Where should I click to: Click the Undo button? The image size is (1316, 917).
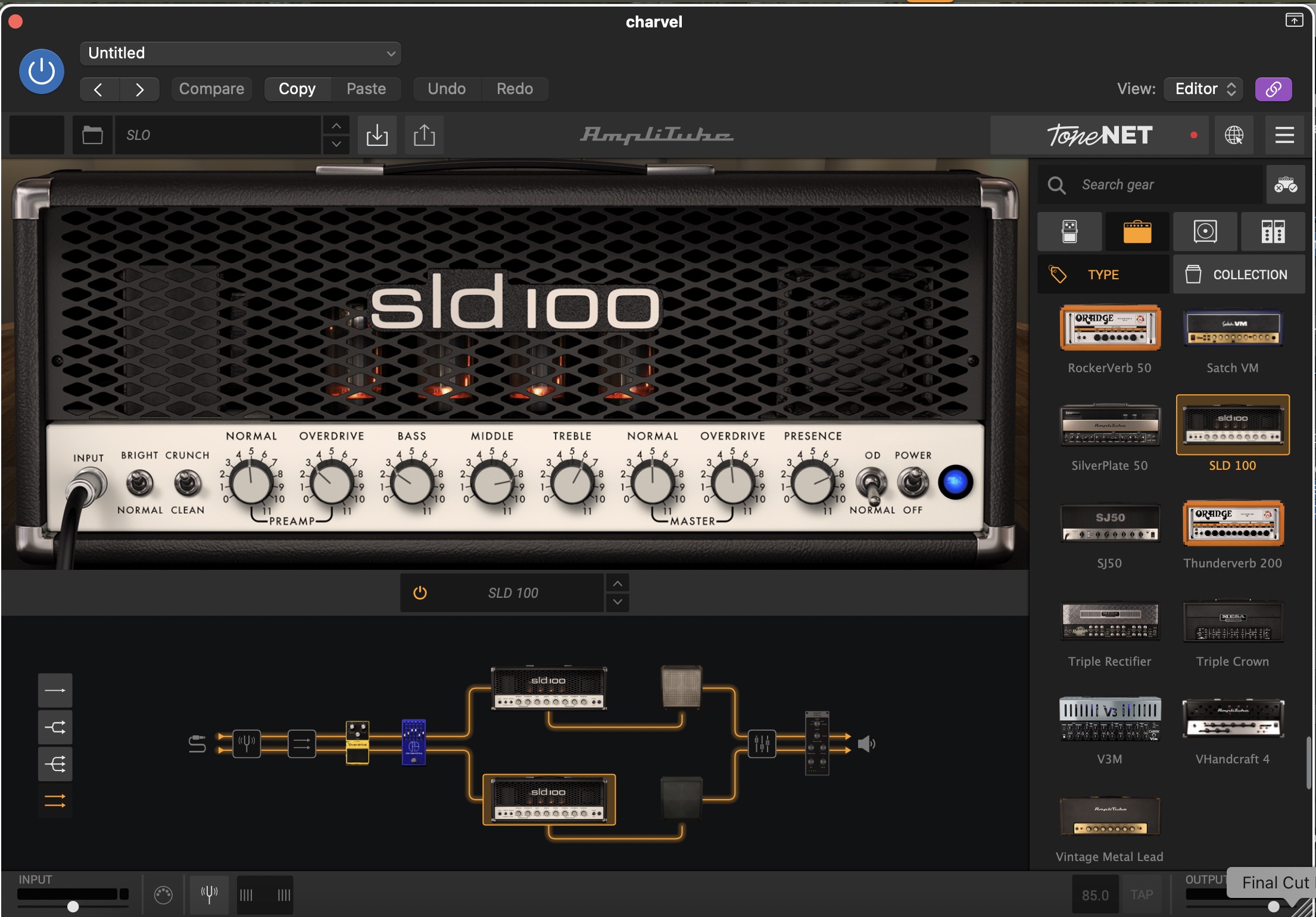tap(447, 89)
